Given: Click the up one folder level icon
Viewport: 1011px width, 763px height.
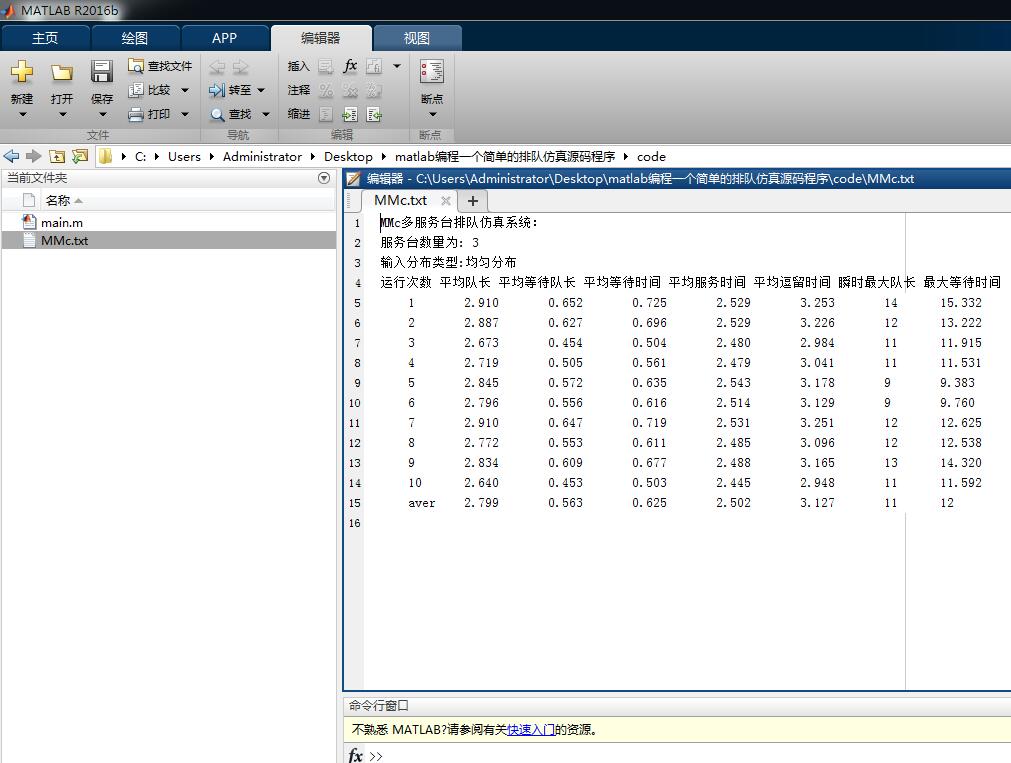Looking at the screenshot, I should click(x=57, y=156).
